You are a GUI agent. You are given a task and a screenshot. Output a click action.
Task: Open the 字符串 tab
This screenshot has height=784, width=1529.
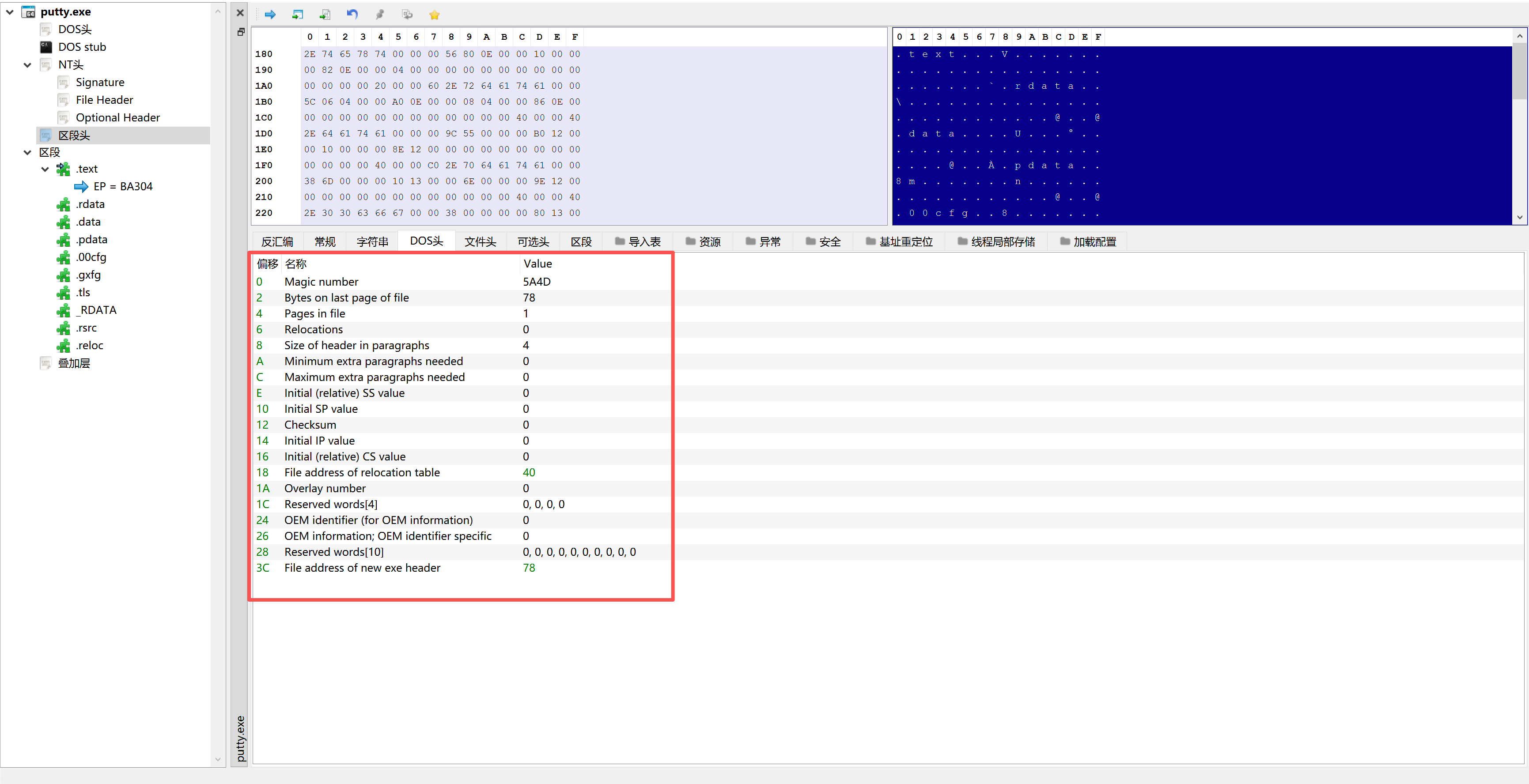point(372,241)
